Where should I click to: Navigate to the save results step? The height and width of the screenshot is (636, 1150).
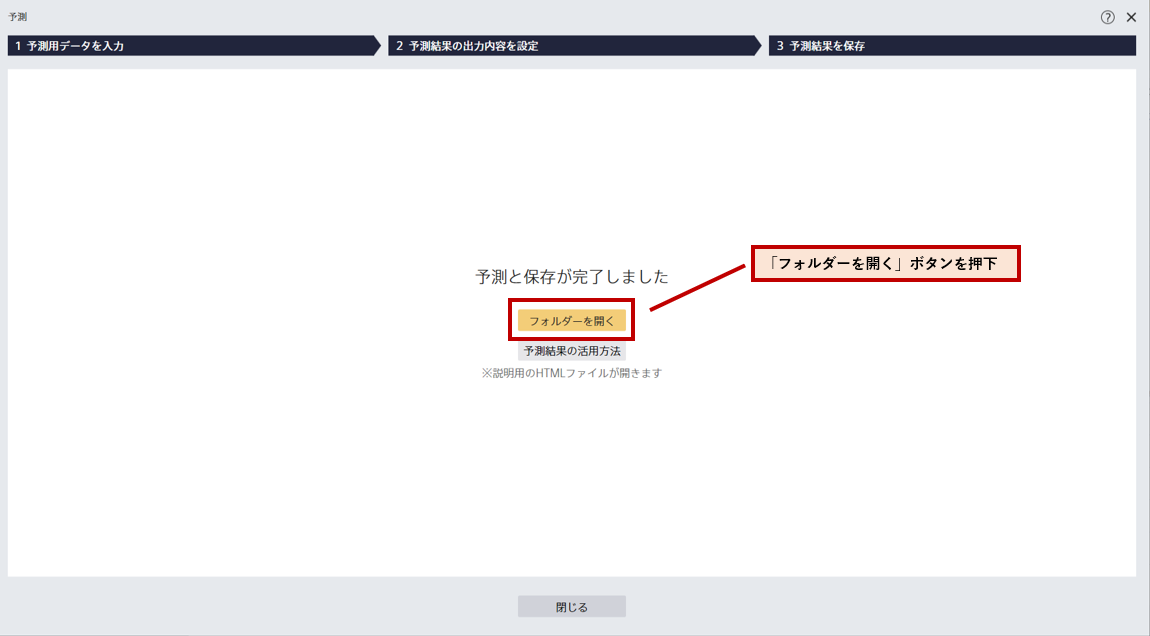(950, 45)
